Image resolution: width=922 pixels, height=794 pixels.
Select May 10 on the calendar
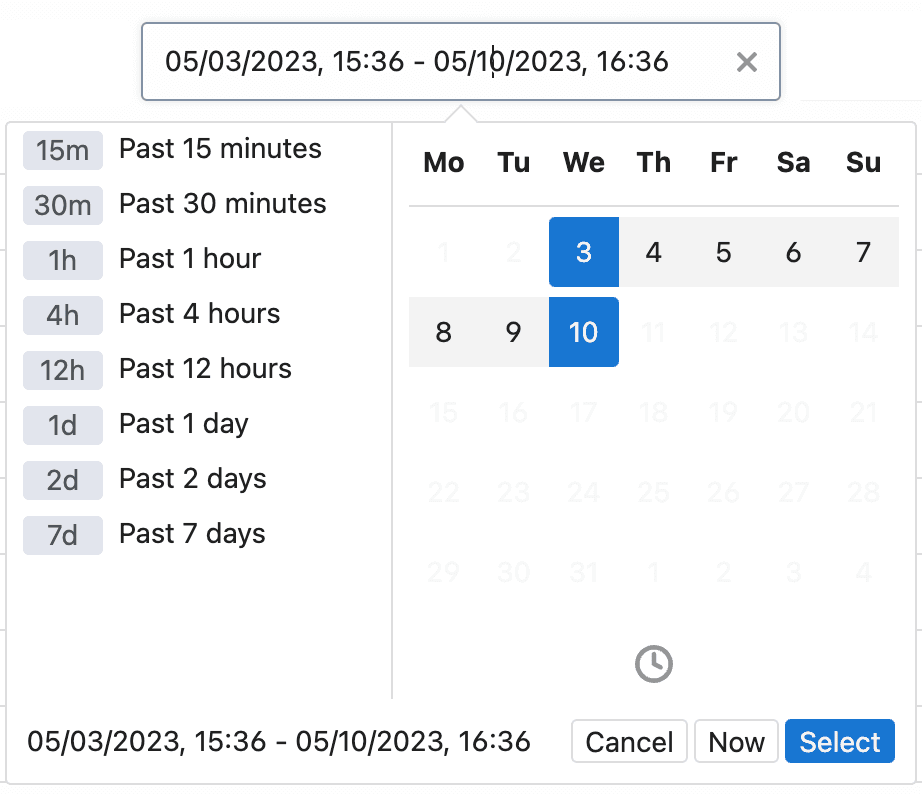(x=583, y=332)
